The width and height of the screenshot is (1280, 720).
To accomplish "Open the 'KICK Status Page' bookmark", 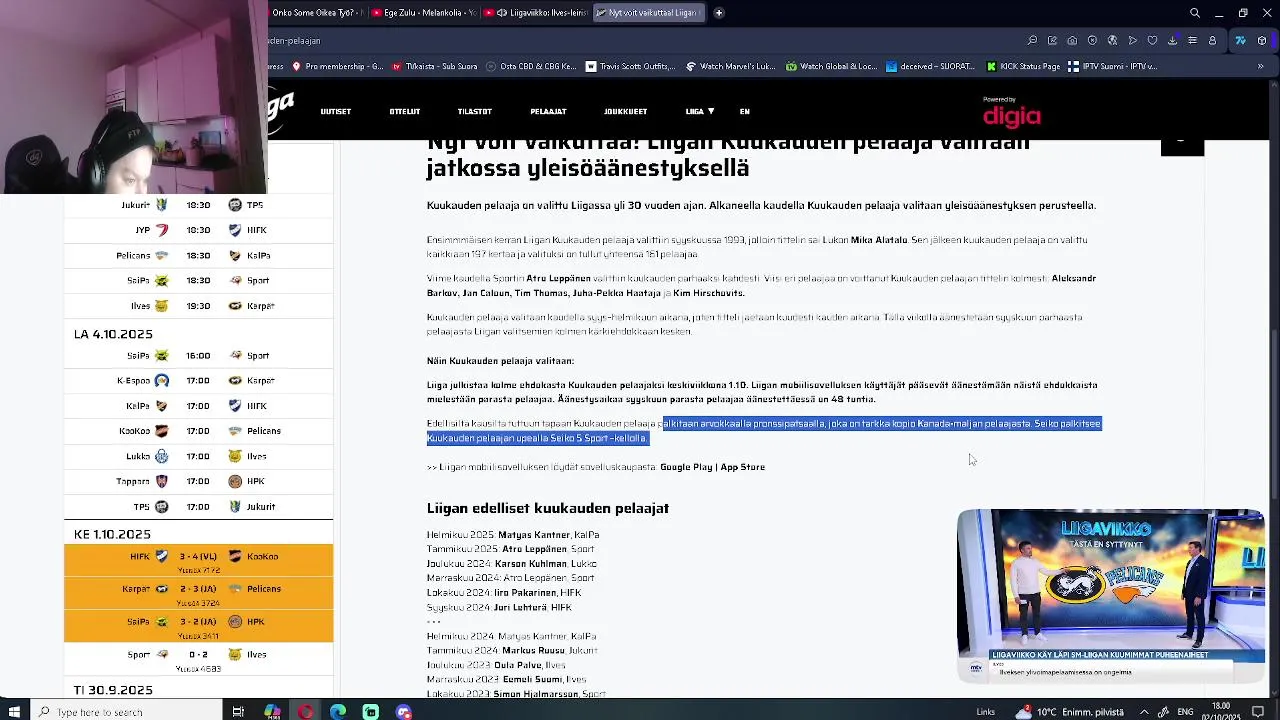I will pyautogui.click(x=1023, y=67).
